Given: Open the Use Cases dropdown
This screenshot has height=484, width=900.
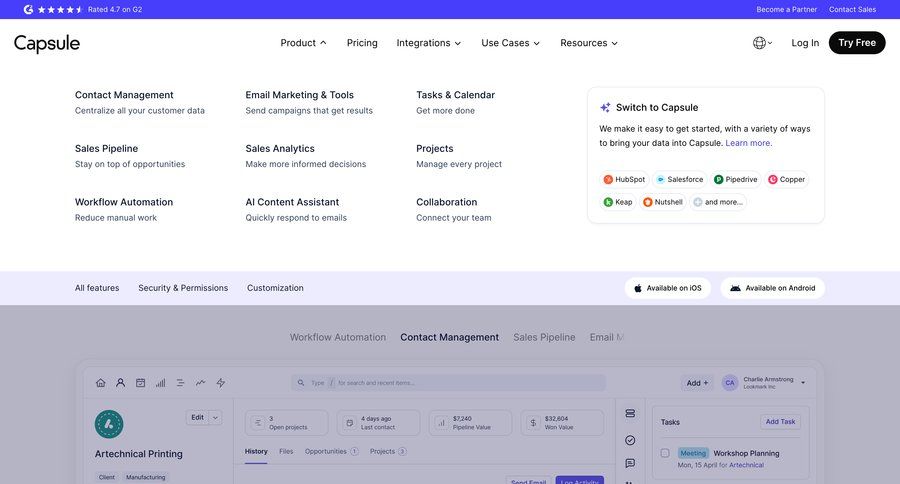Looking at the screenshot, I should pyautogui.click(x=510, y=43).
